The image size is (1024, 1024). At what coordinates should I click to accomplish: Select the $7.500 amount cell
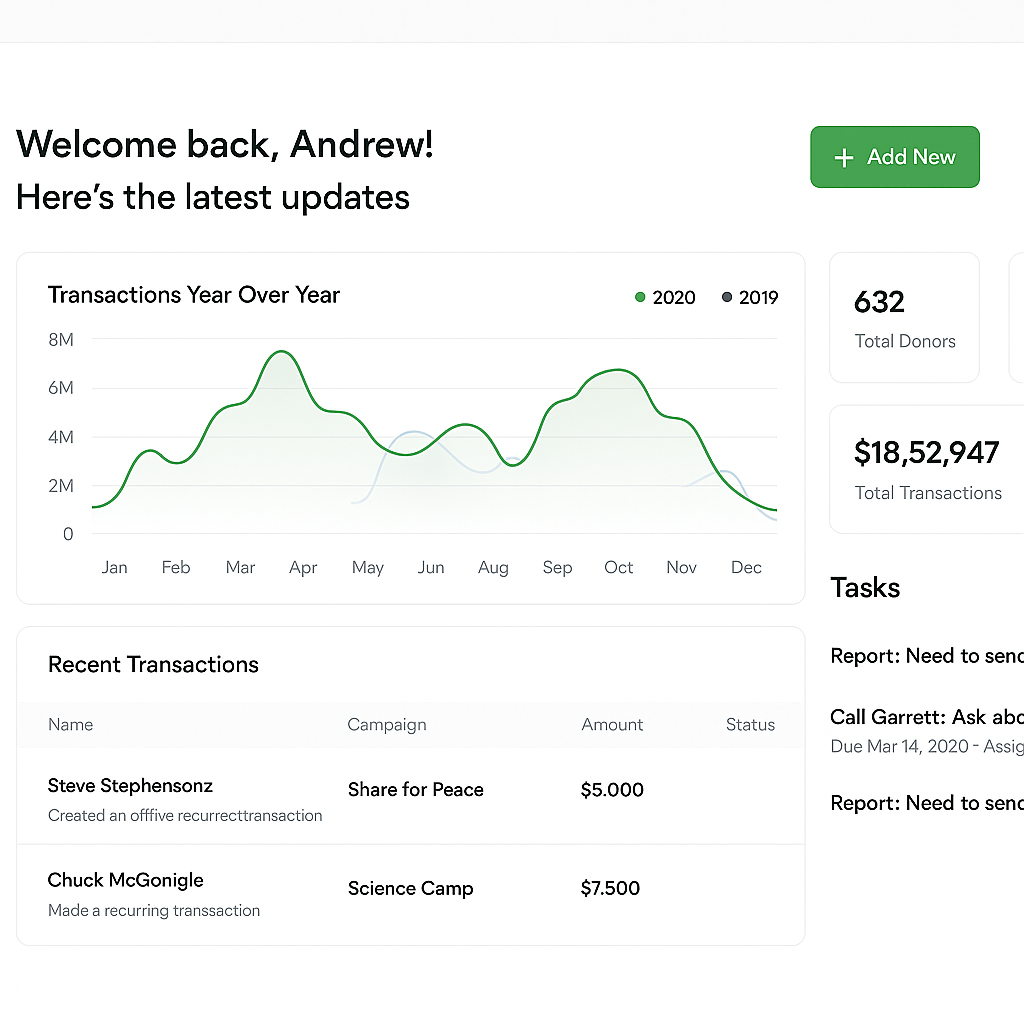pyautogui.click(x=610, y=888)
